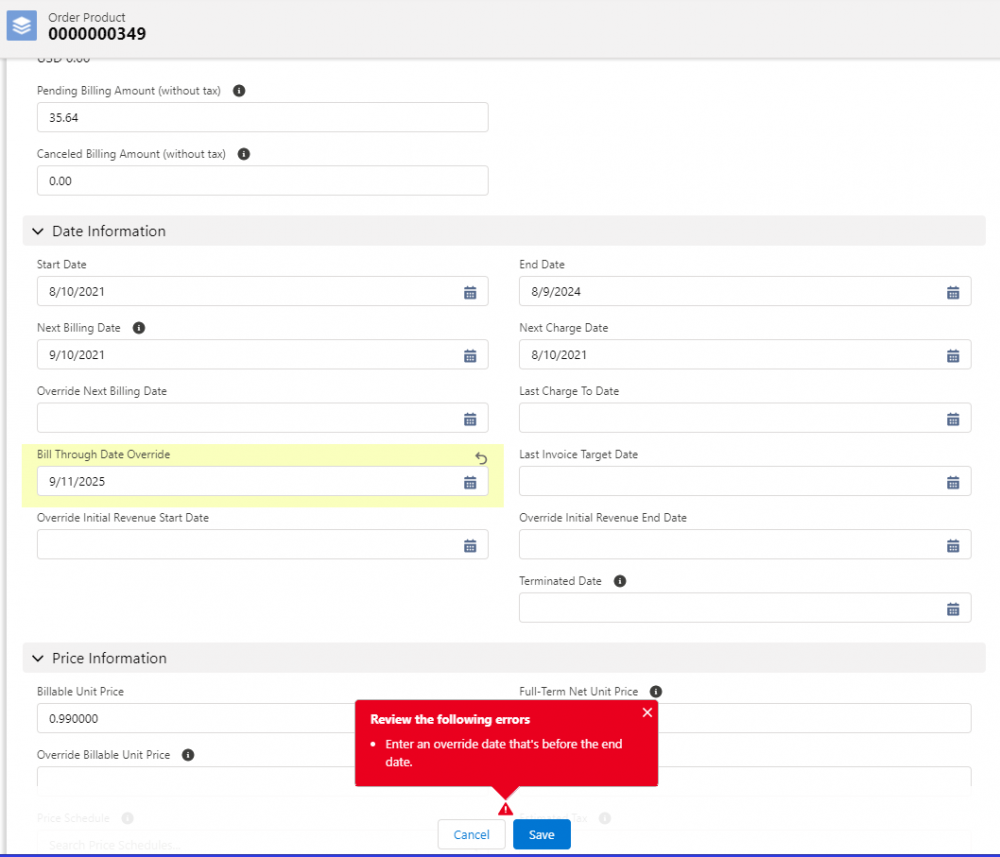The height and width of the screenshot is (857, 1000).
Task: Click into Override Initial Revenue End Date field
Action: (745, 545)
